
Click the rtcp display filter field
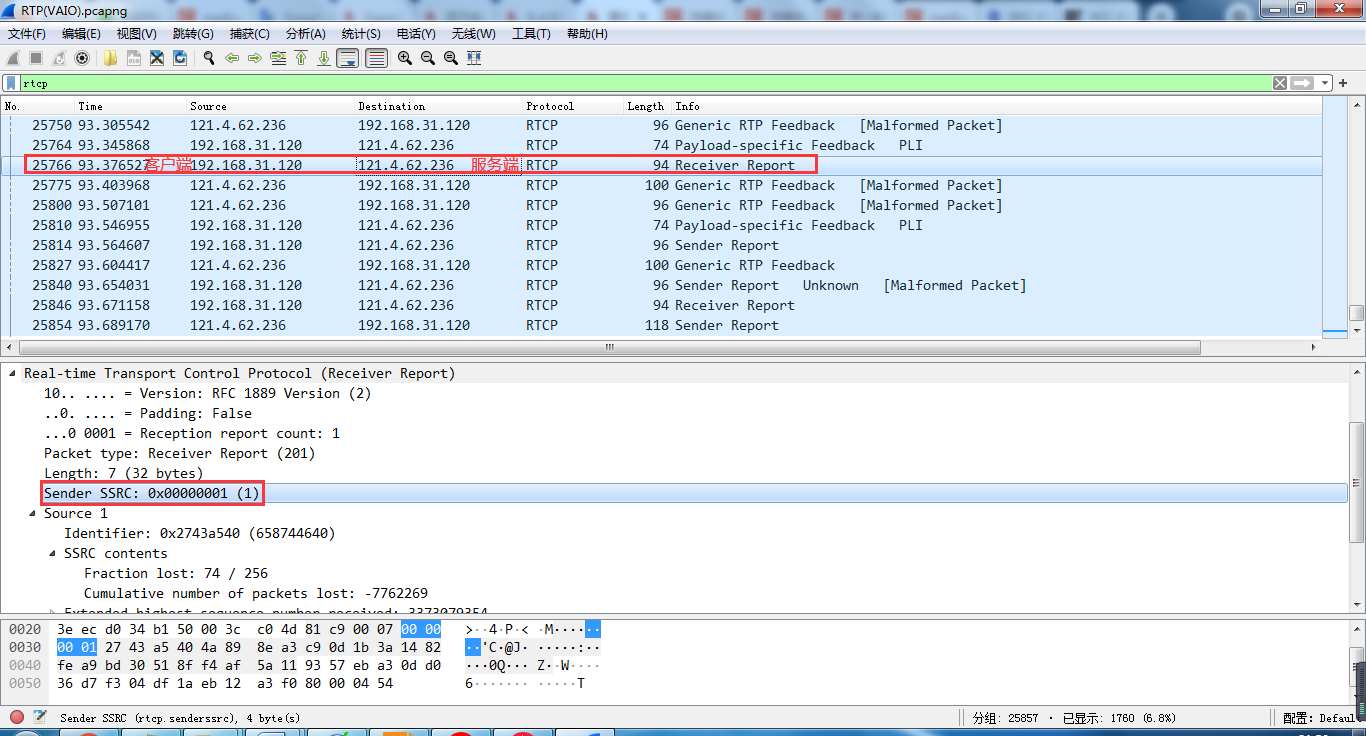pos(644,83)
